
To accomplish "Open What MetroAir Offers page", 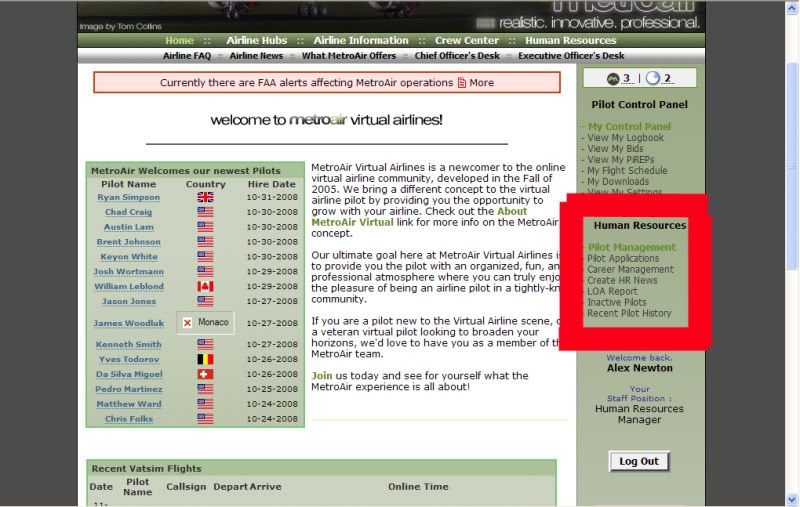I will 348,56.
